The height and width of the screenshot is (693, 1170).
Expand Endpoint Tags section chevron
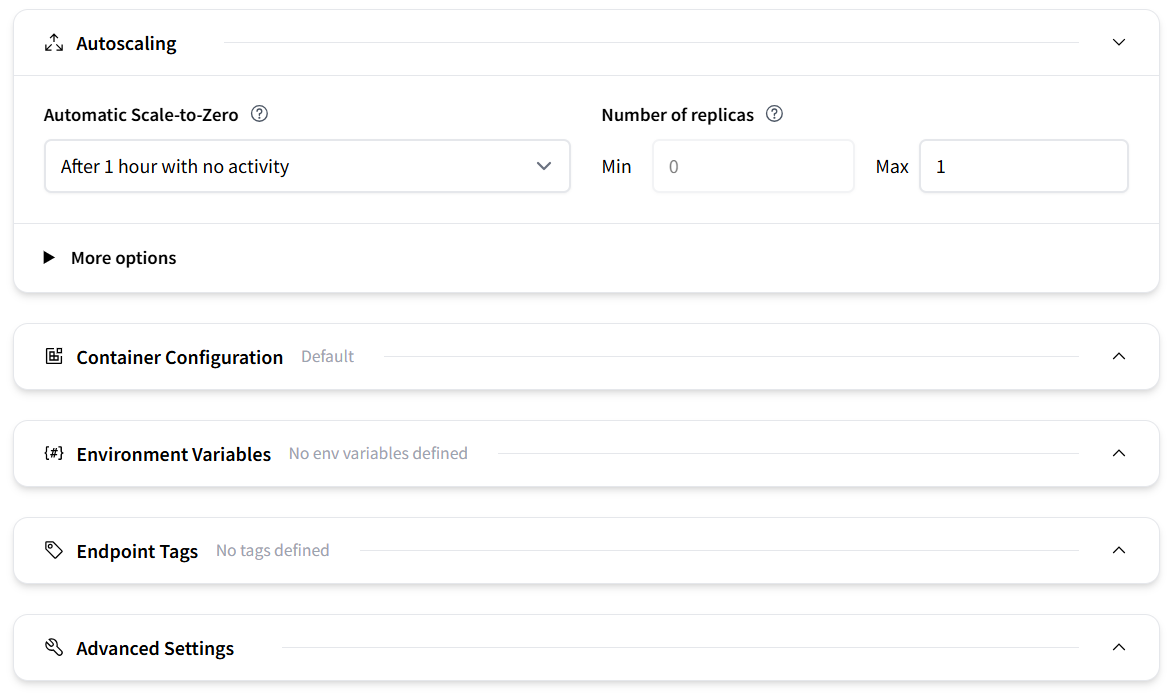1119,550
